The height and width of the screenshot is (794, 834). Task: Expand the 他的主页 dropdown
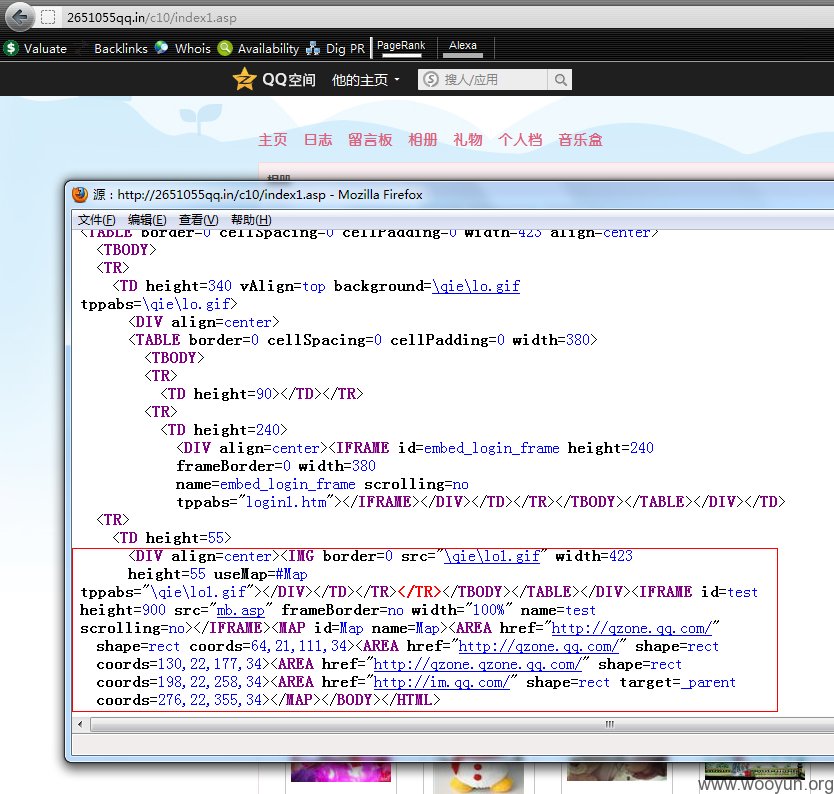tap(365, 80)
